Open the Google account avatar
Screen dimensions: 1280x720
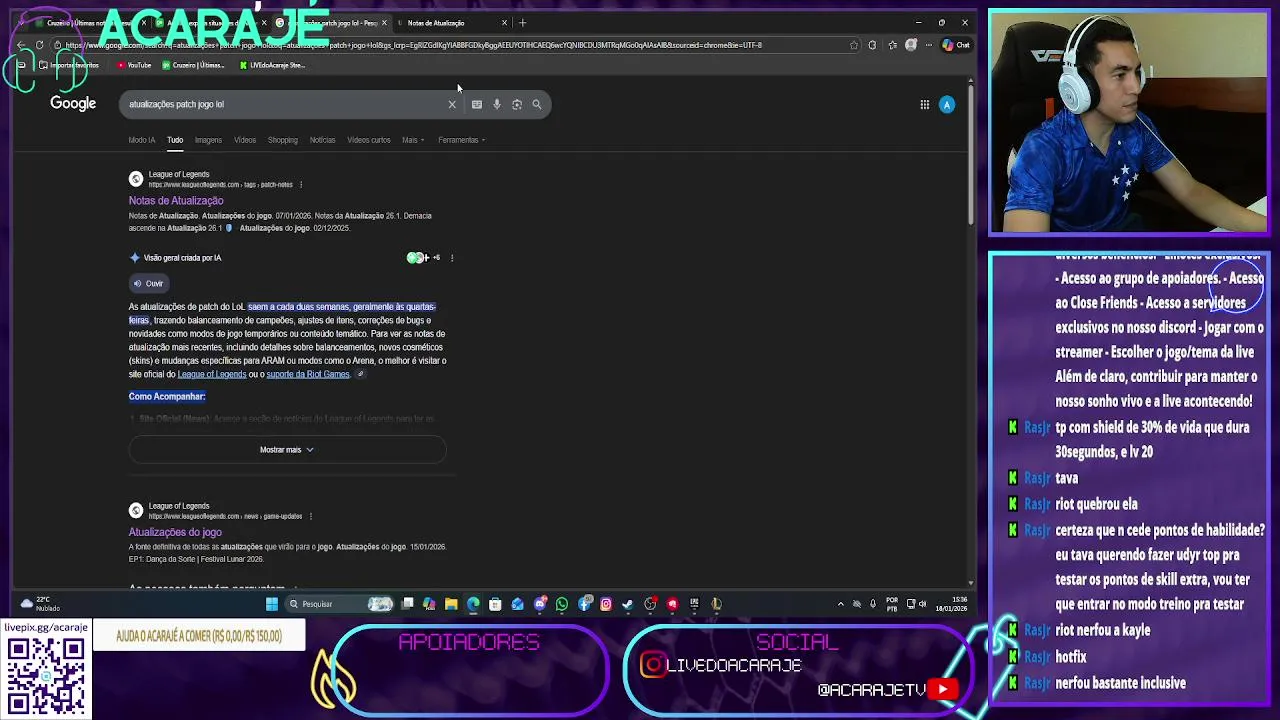point(947,104)
